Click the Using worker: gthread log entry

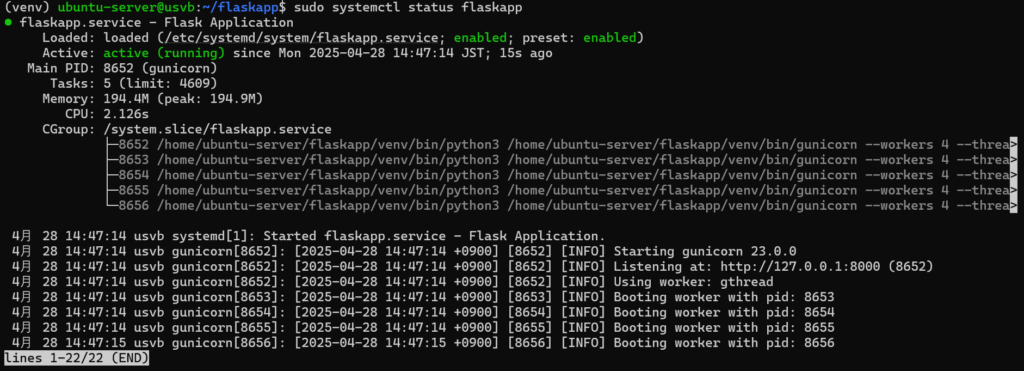point(694,282)
